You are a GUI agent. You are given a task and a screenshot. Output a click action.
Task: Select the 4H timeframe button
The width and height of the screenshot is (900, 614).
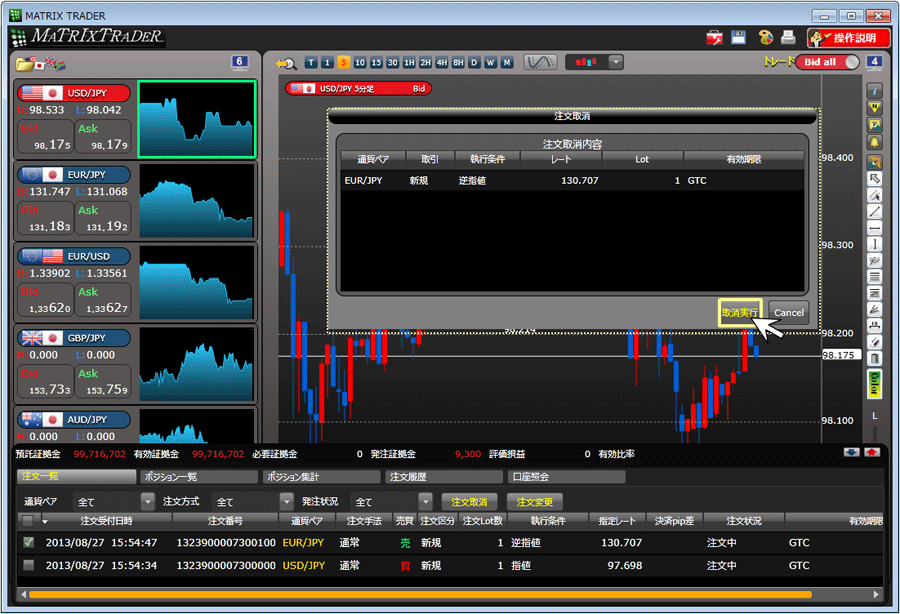(x=441, y=63)
